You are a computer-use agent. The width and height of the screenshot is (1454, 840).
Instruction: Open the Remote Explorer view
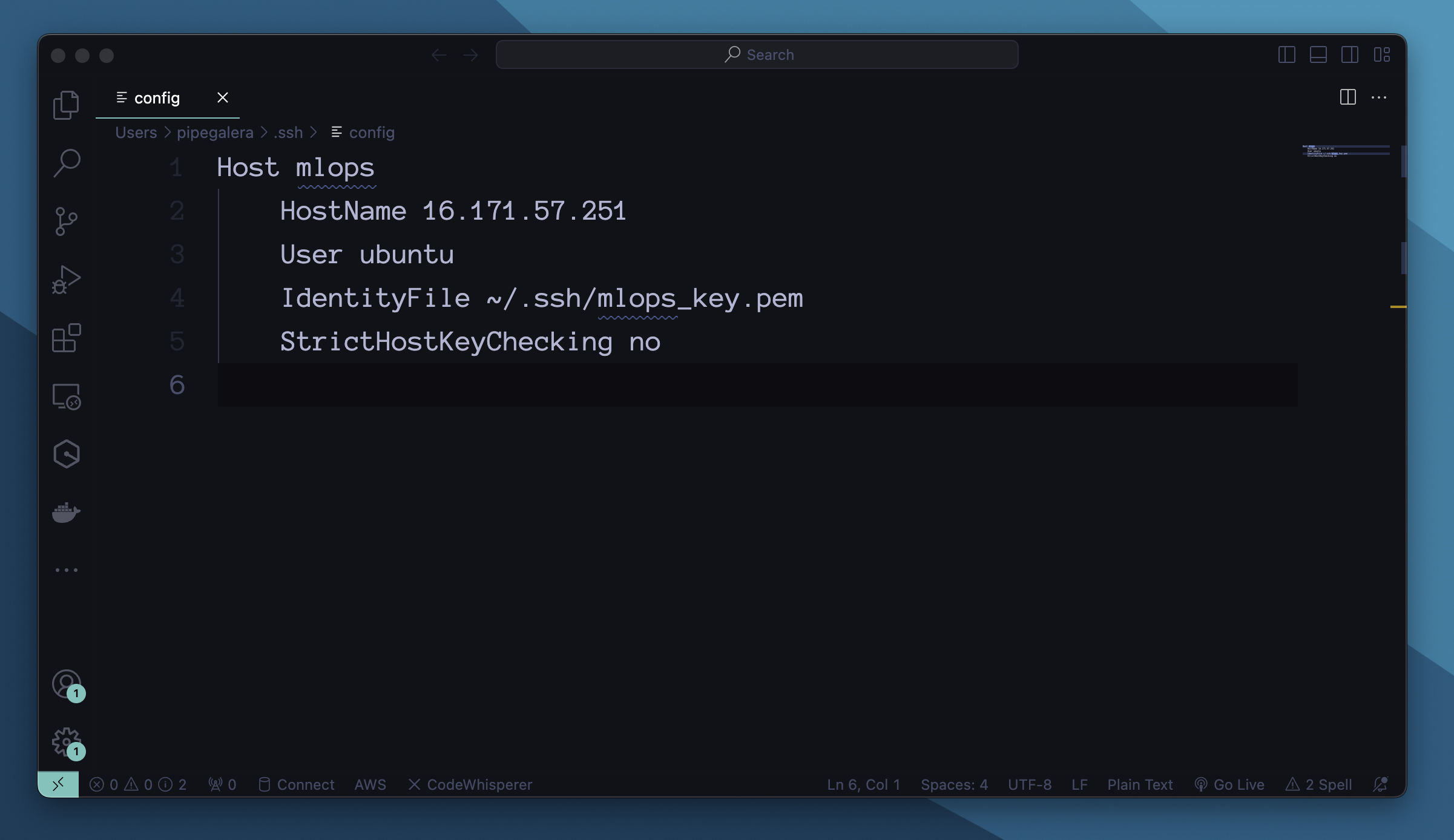pos(66,396)
